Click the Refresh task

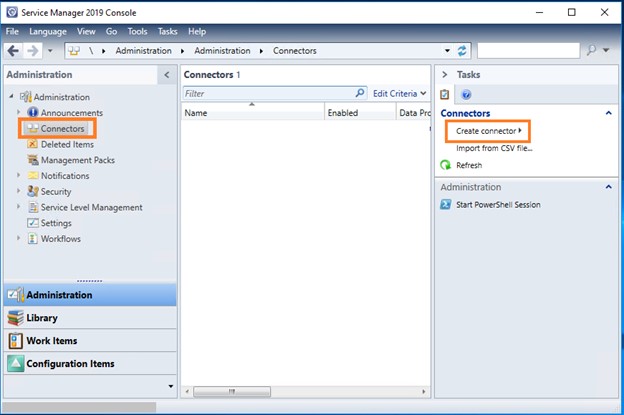click(469, 165)
